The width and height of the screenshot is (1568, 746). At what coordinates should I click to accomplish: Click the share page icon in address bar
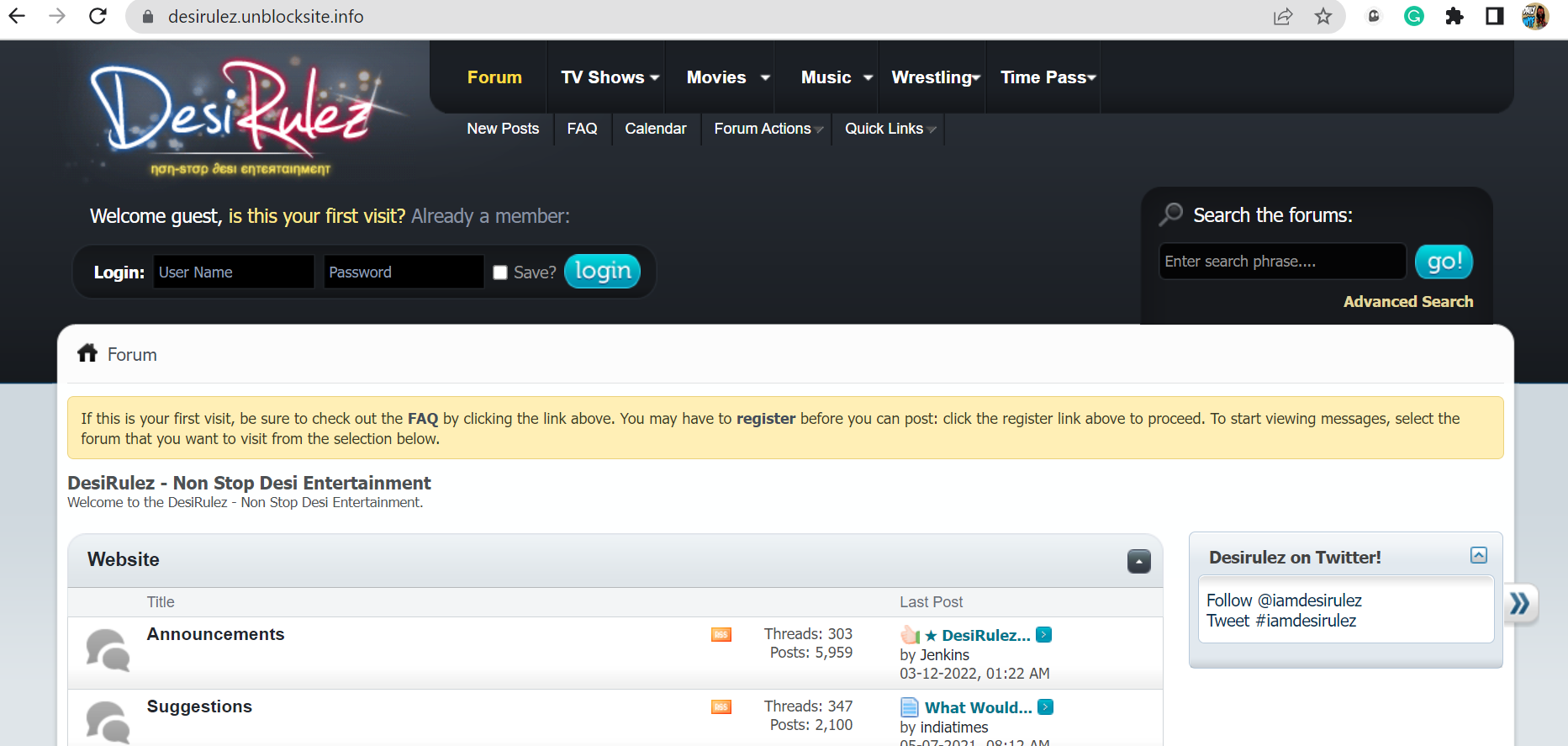pos(1282,17)
